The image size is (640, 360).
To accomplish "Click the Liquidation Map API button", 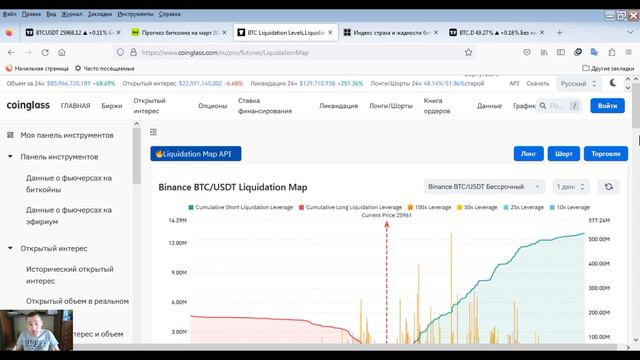I will (196, 154).
